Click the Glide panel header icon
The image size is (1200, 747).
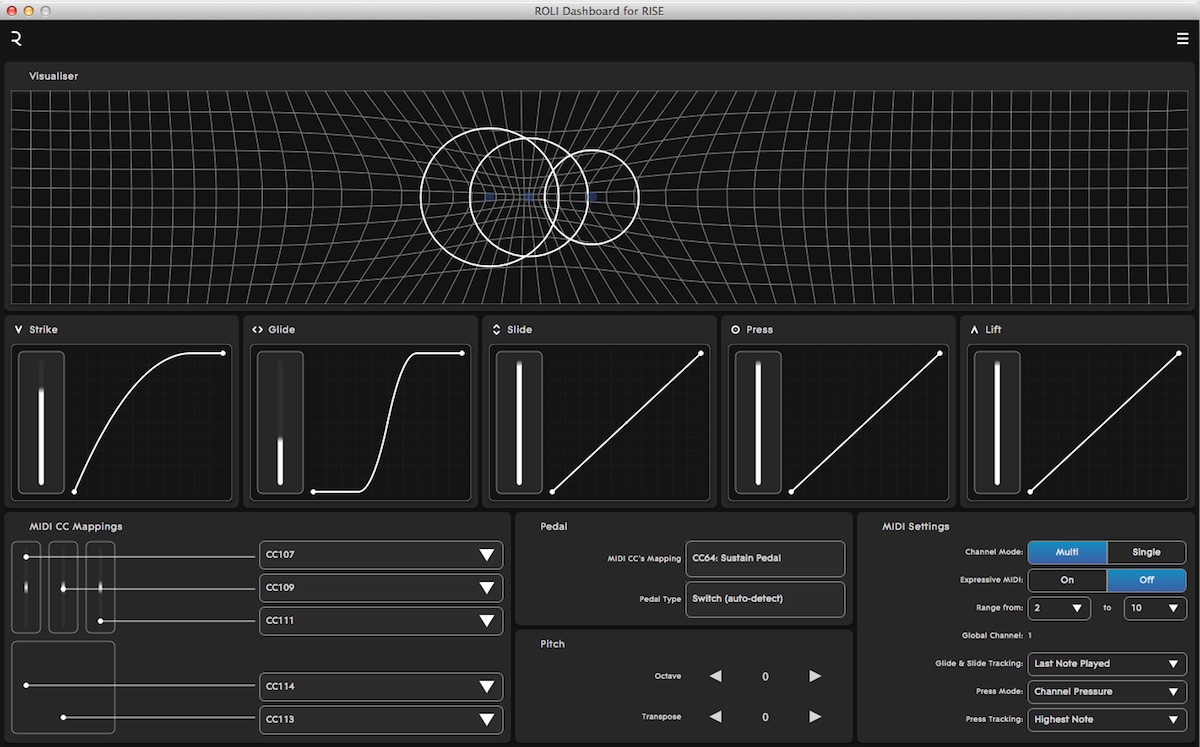pyautogui.click(x=257, y=329)
